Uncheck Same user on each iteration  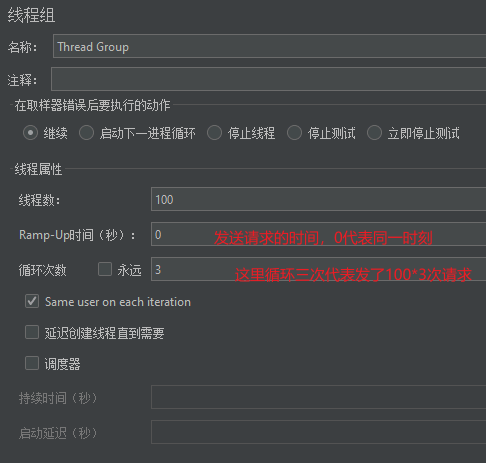point(32,301)
